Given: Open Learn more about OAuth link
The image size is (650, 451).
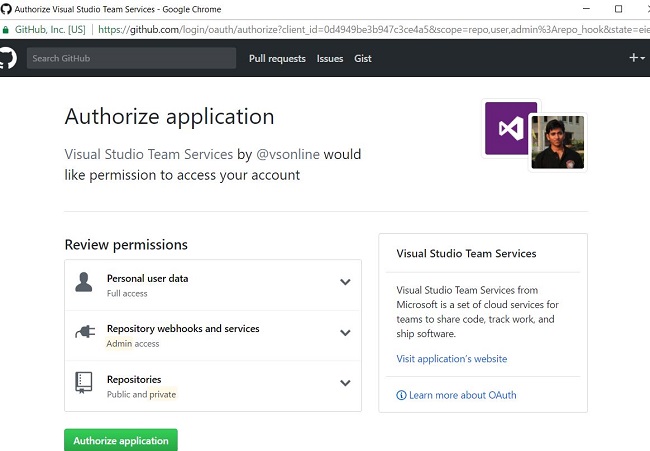Looking at the screenshot, I should (457, 395).
